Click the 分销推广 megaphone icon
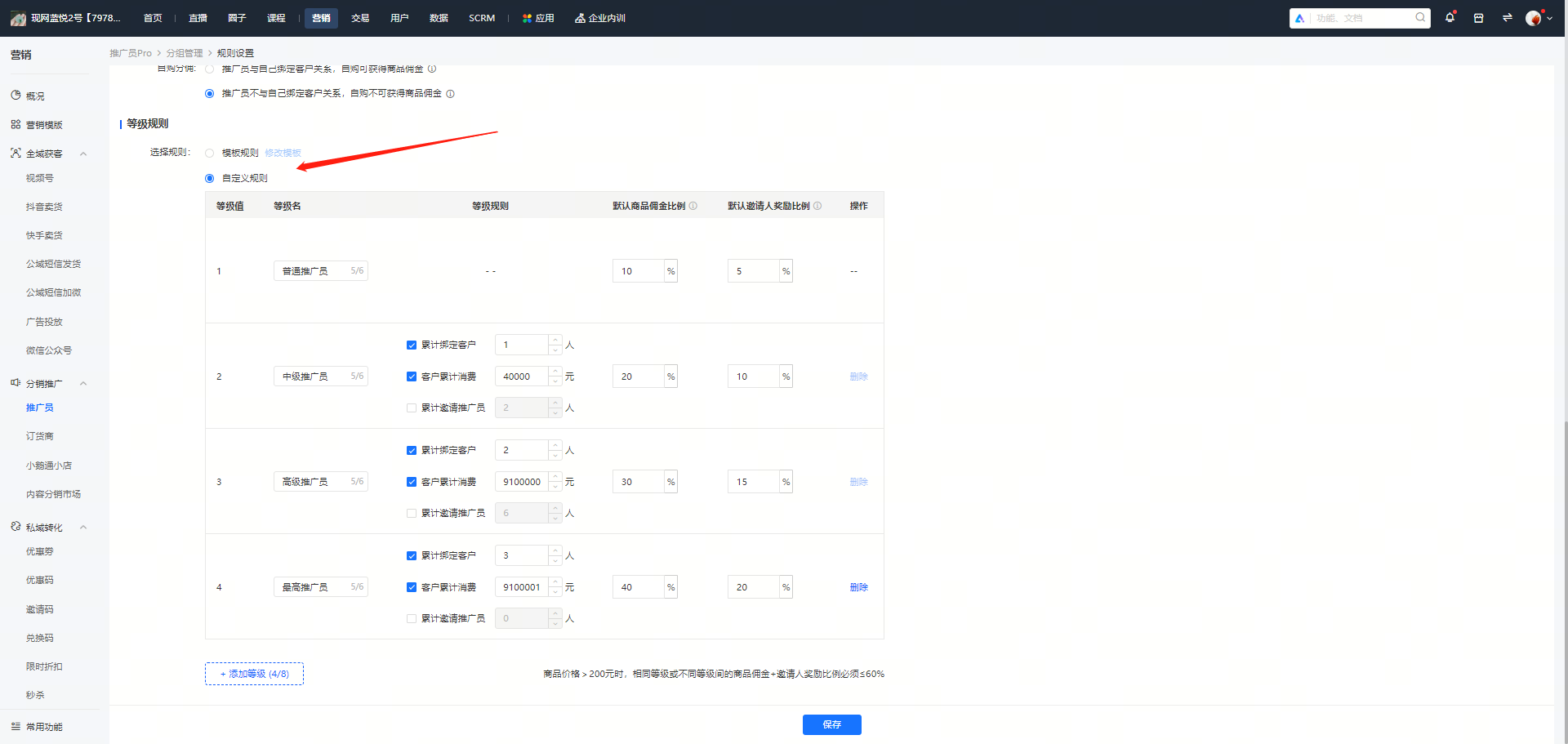1568x744 pixels. click(x=16, y=382)
